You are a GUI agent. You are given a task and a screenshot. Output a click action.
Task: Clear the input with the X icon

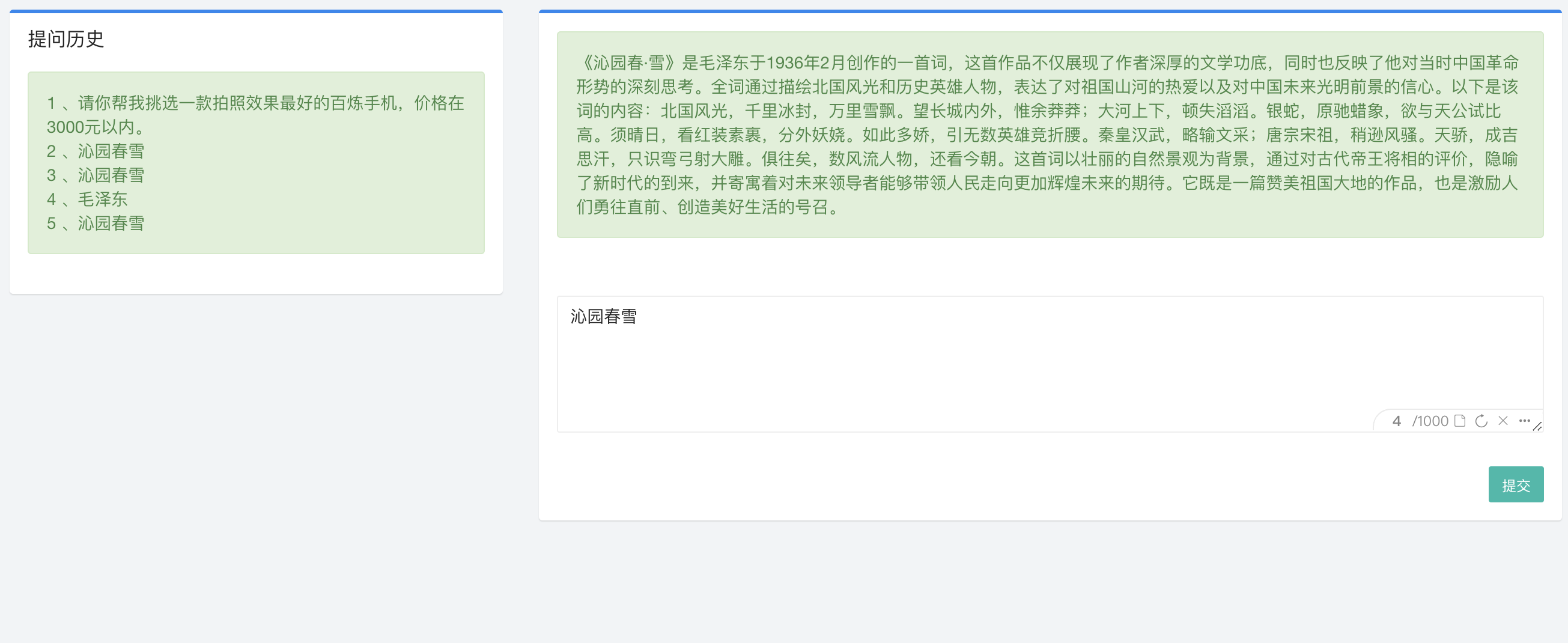[1503, 421]
